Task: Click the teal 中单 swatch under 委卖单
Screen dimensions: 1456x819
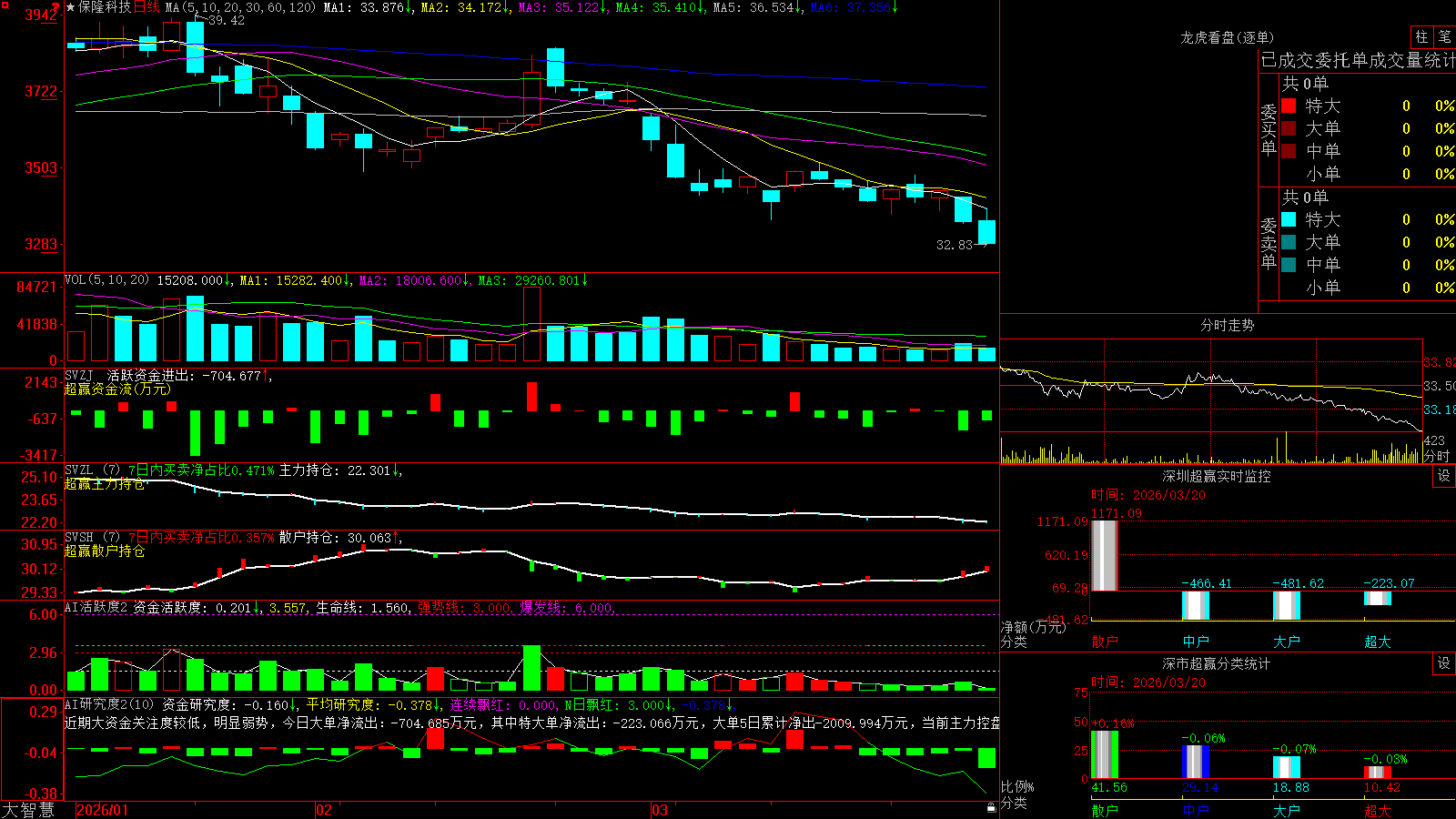Action: coord(1289,265)
